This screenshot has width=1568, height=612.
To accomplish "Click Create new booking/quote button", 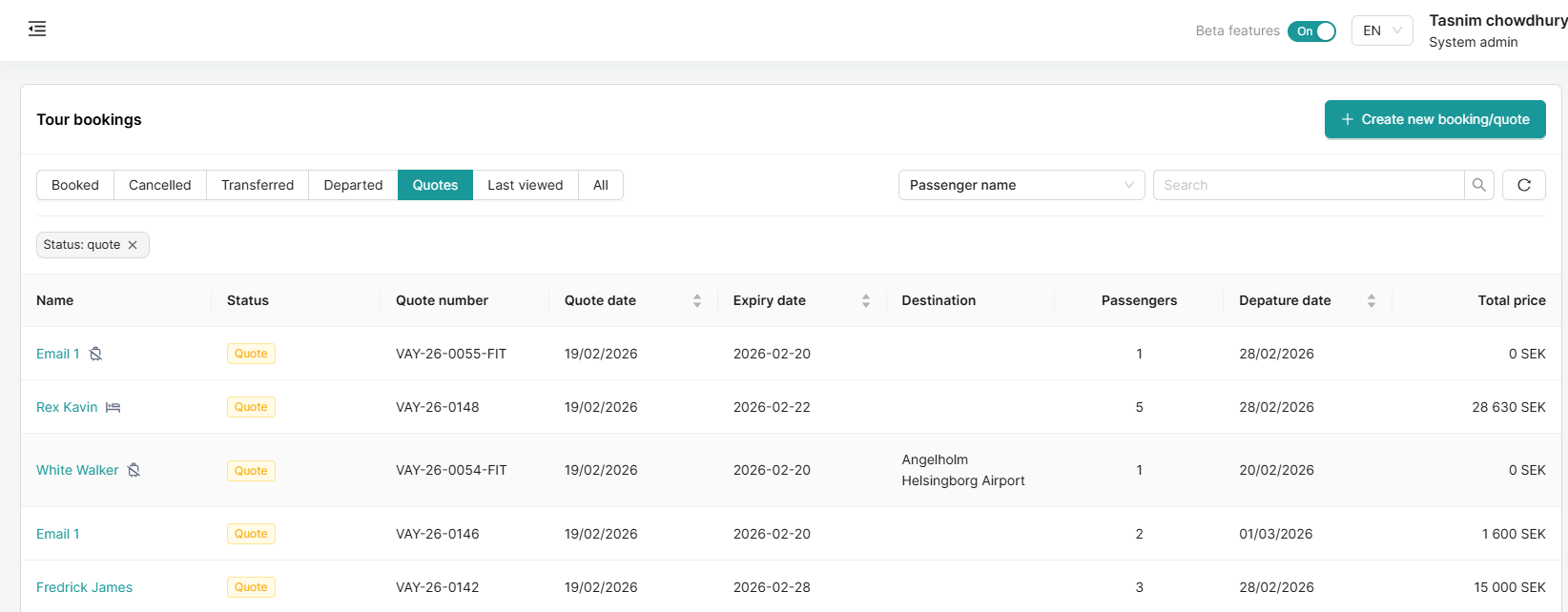I will tap(1434, 119).
